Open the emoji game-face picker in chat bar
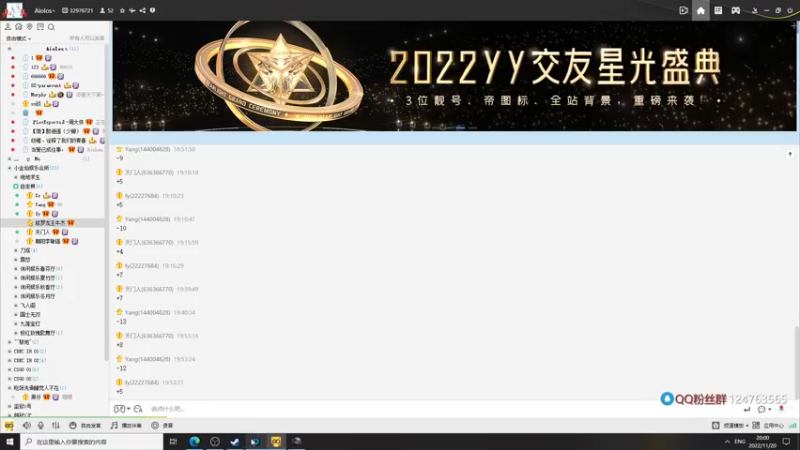The width and height of the screenshot is (800, 450). tap(119, 409)
